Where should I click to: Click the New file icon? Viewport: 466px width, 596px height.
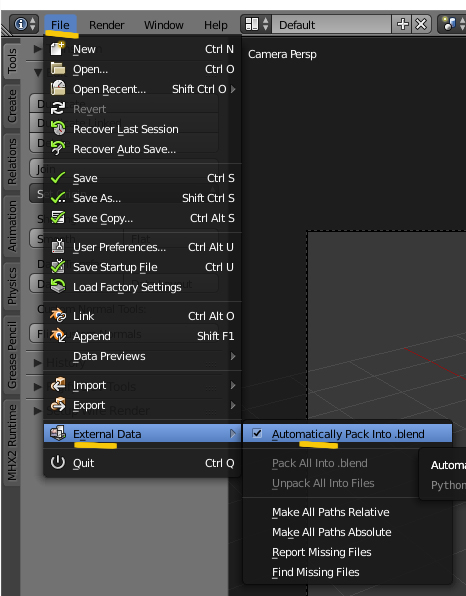(x=58, y=49)
